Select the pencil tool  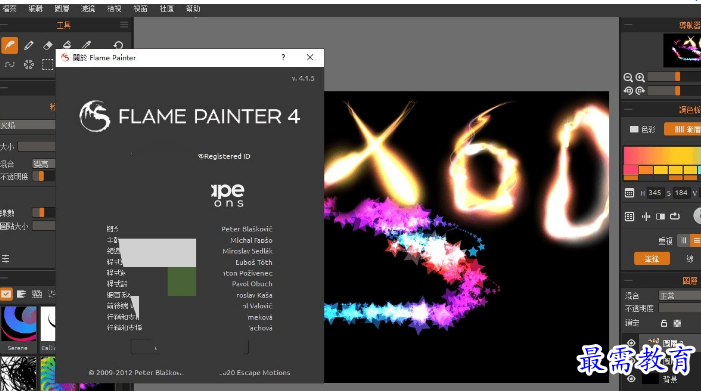click(x=29, y=45)
